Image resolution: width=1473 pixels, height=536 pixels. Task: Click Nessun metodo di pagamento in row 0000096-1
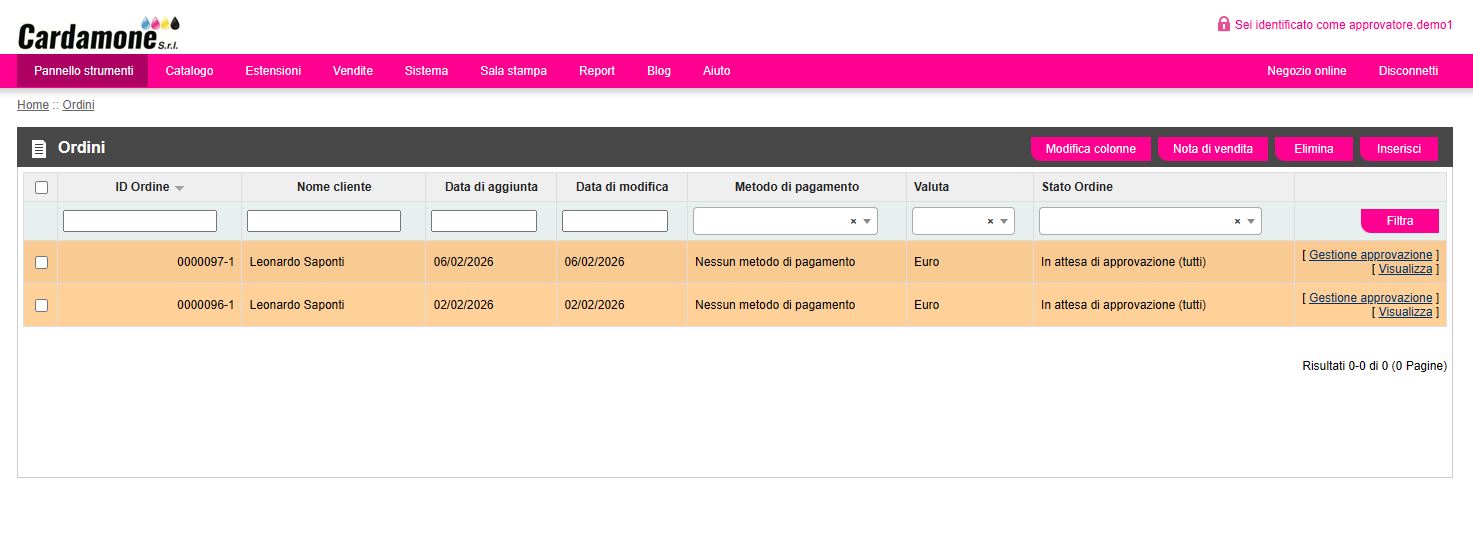pos(775,305)
